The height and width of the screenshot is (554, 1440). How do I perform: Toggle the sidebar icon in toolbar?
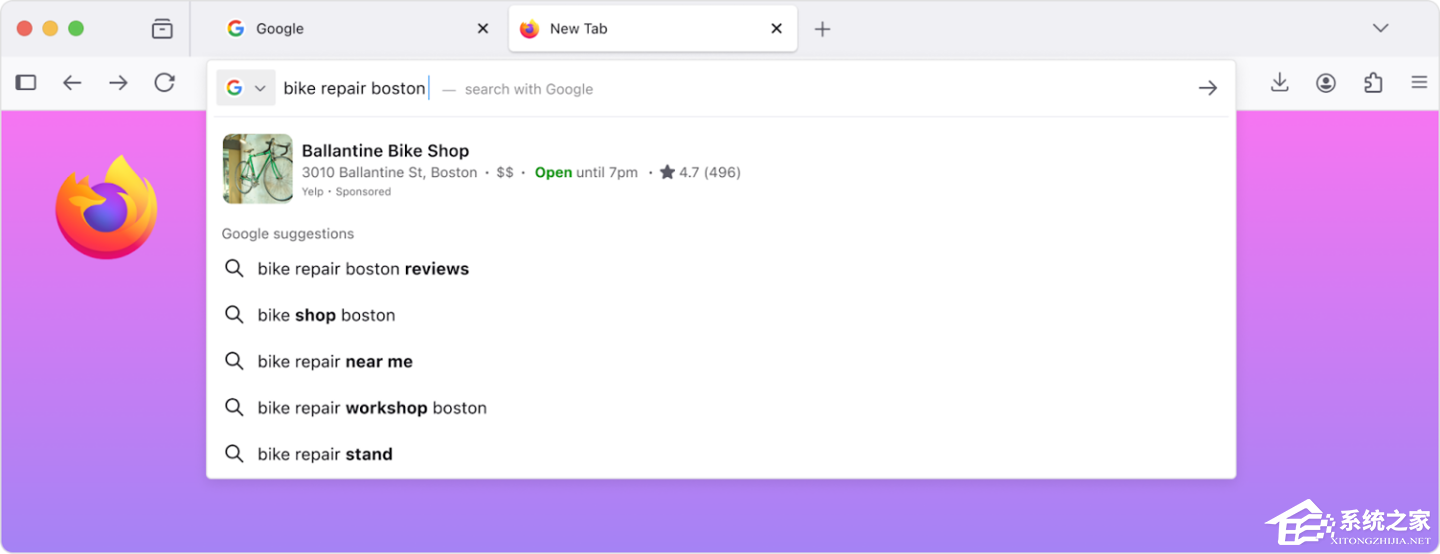(x=26, y=83)
